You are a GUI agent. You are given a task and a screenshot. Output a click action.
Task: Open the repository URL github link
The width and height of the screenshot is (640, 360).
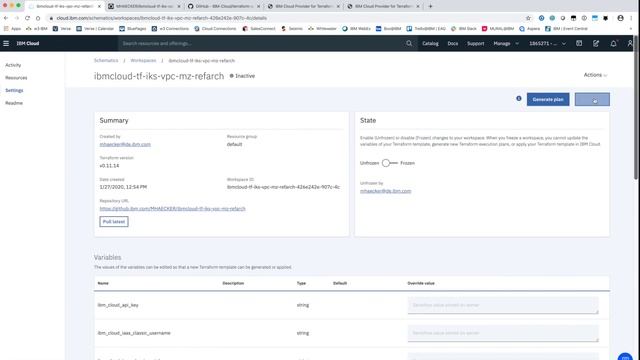click(x=173, y=209)
